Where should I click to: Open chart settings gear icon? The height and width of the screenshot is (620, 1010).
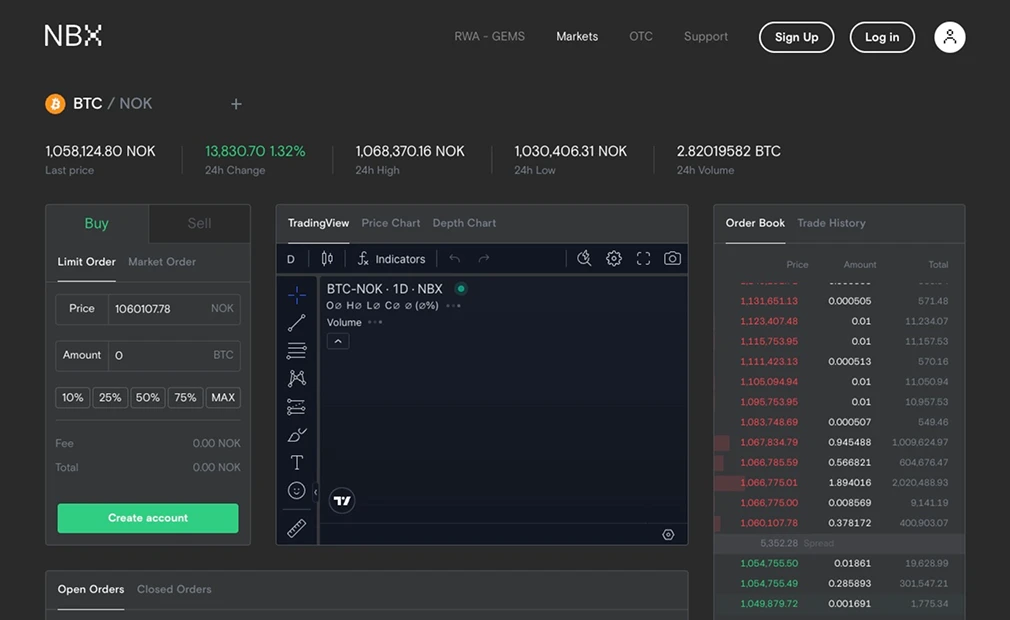coord(614,258)
